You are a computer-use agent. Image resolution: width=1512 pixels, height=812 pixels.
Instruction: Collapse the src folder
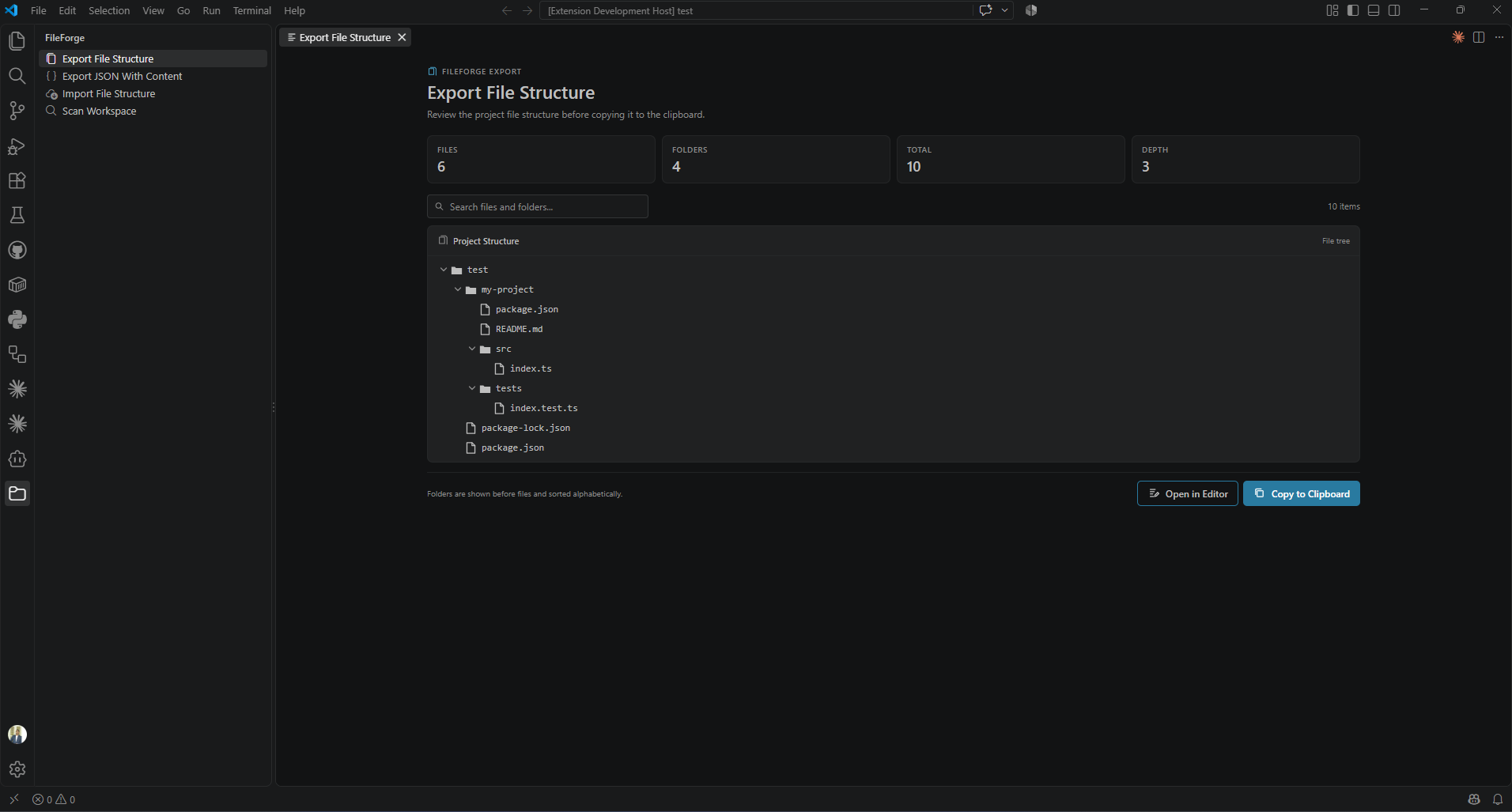pos(472,349)
